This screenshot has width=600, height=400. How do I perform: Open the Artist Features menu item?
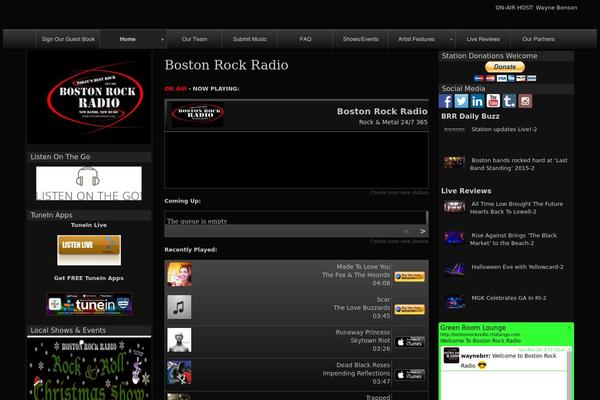coord(416,39)
